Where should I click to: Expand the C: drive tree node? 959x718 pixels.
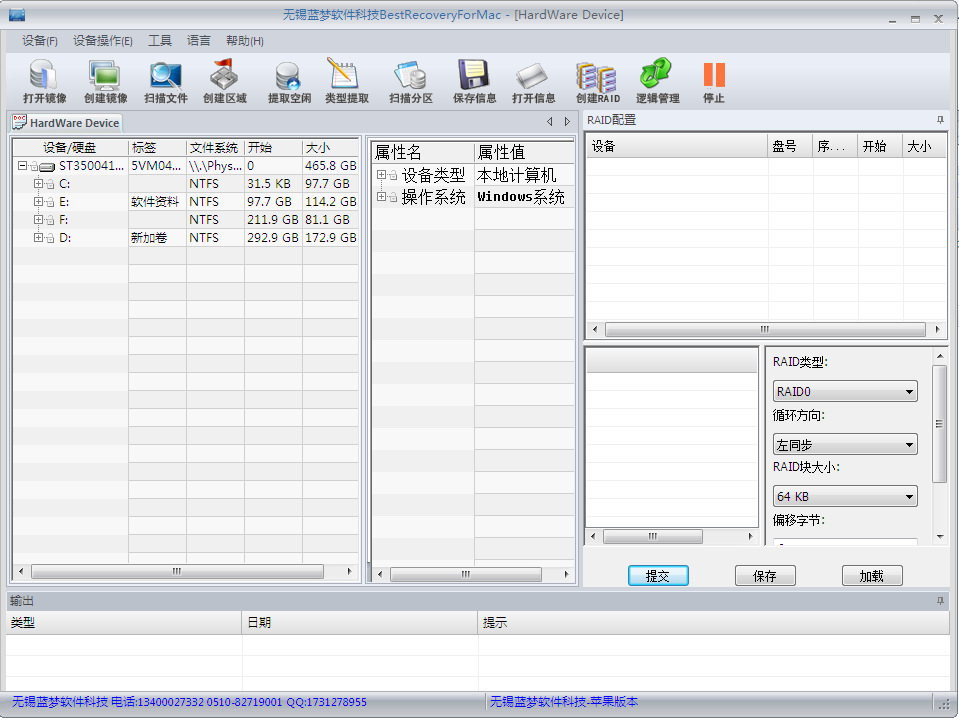tap(38, 184)
